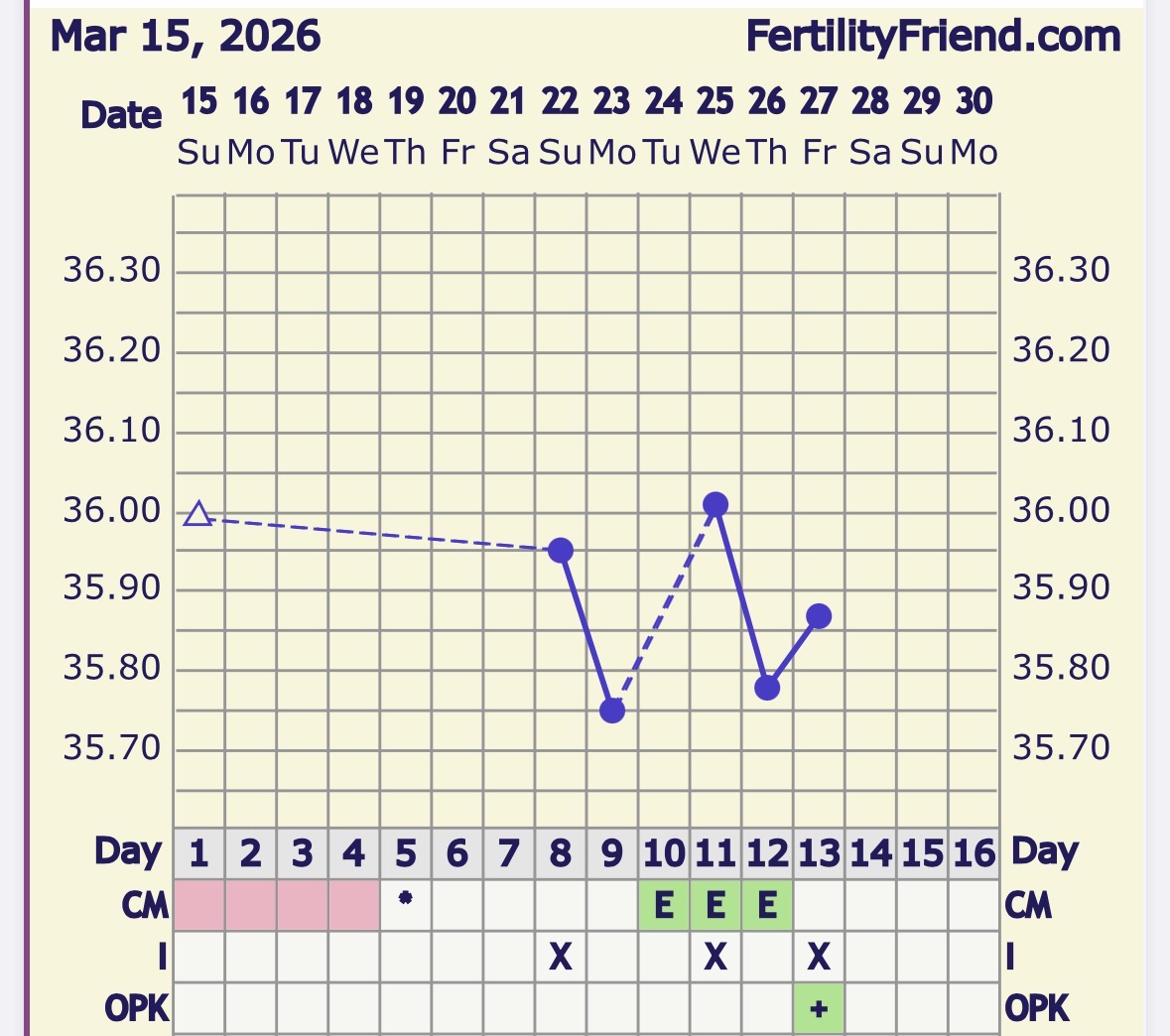The width and height of the screenshot is (1170, 1036).
Task: Click the temperature dot on March 22
Action: tap(561, 550)
